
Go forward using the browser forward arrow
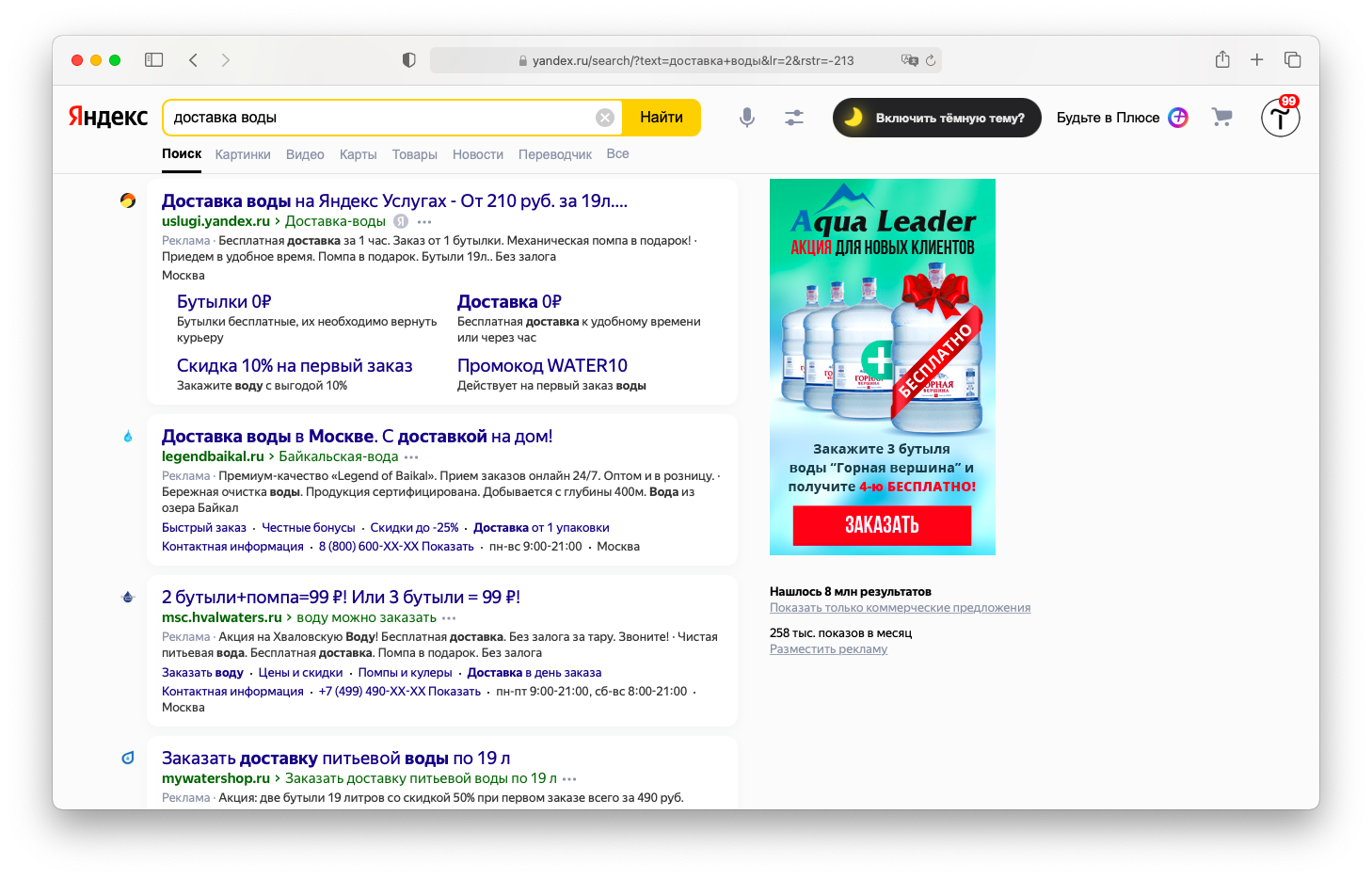click(x=225, y=60)
